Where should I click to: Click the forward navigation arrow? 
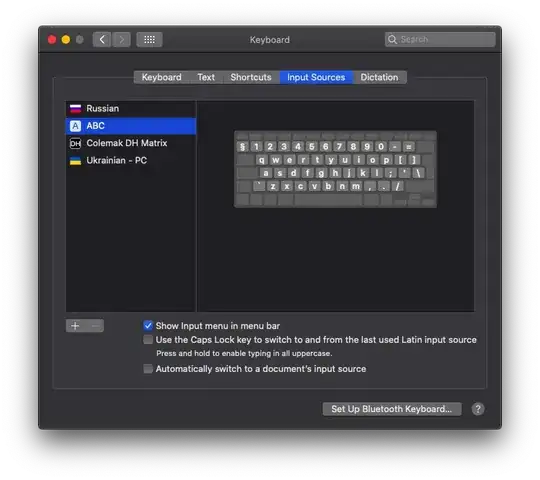121,40
